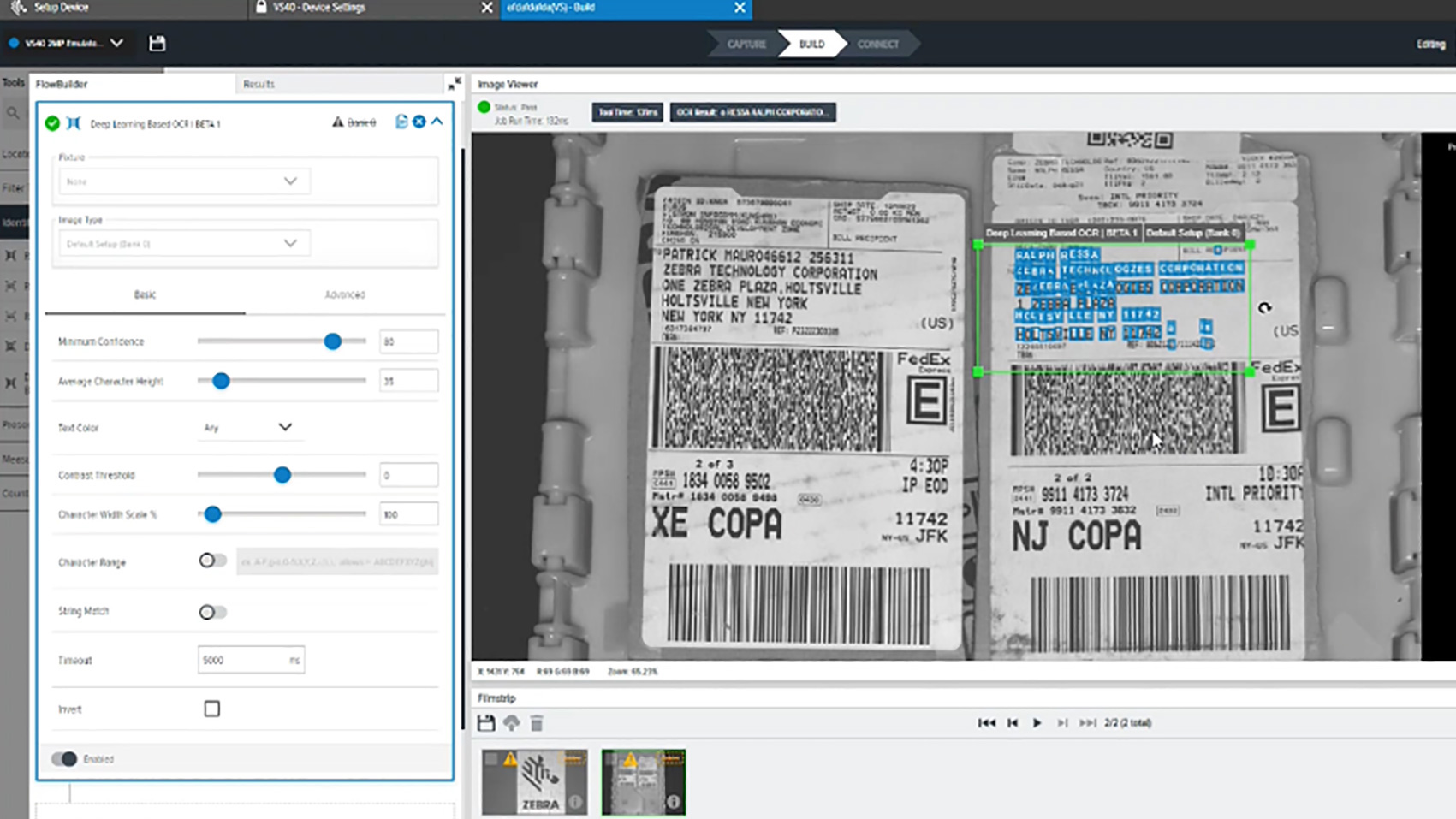Switch to the BUILD step

(811, 44)
